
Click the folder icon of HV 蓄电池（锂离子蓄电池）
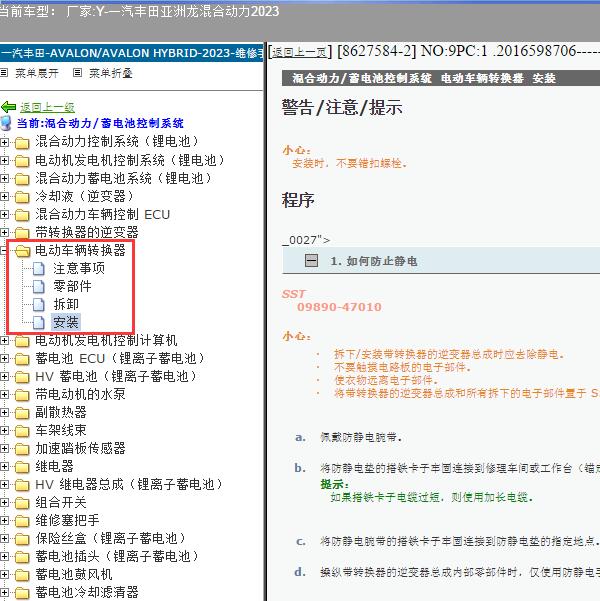coord(22,377)
